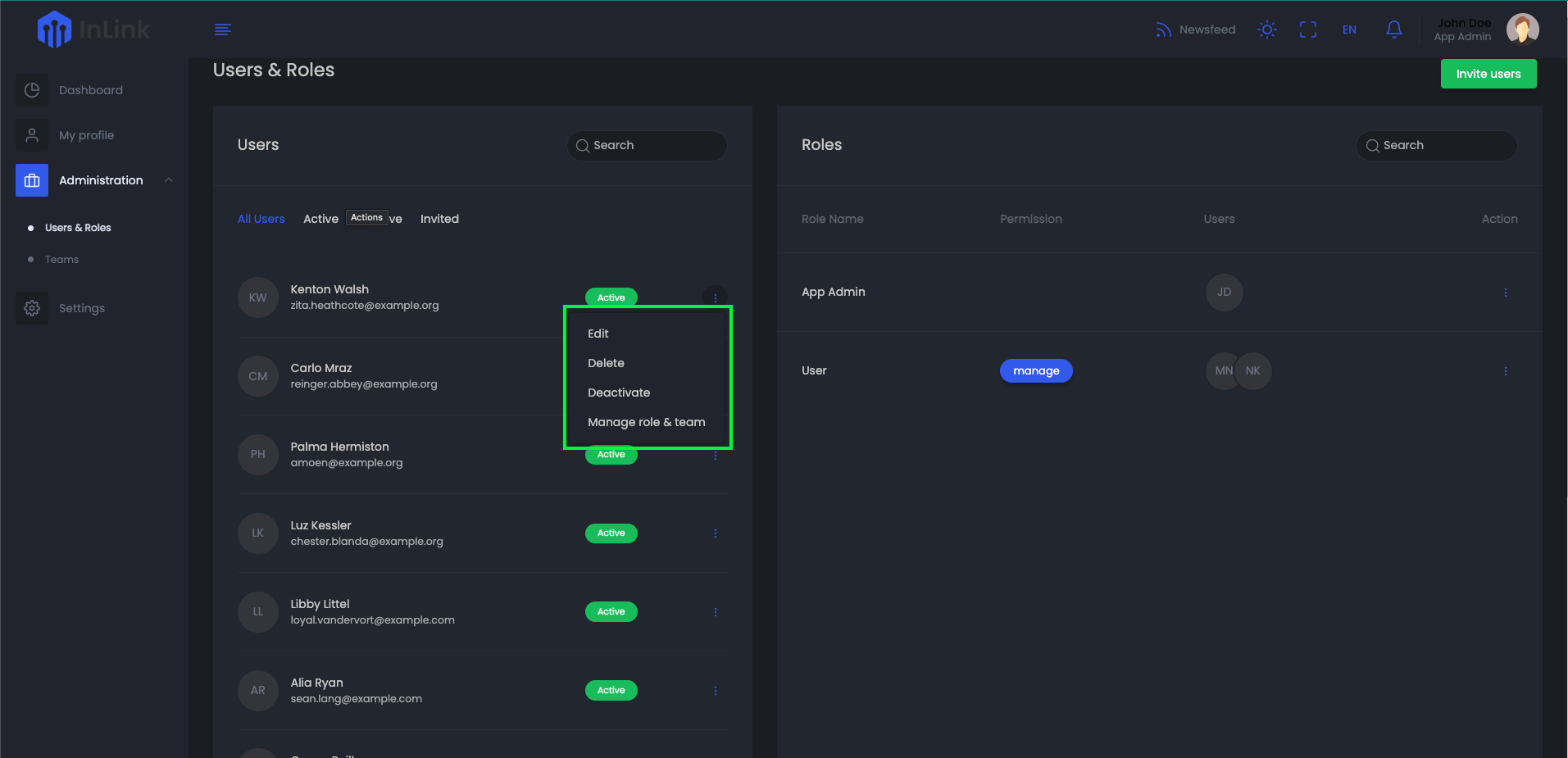Open the EN language selector
Image resolution: width=1568 pixels, height=758 pixels.
click(1349, 30)
